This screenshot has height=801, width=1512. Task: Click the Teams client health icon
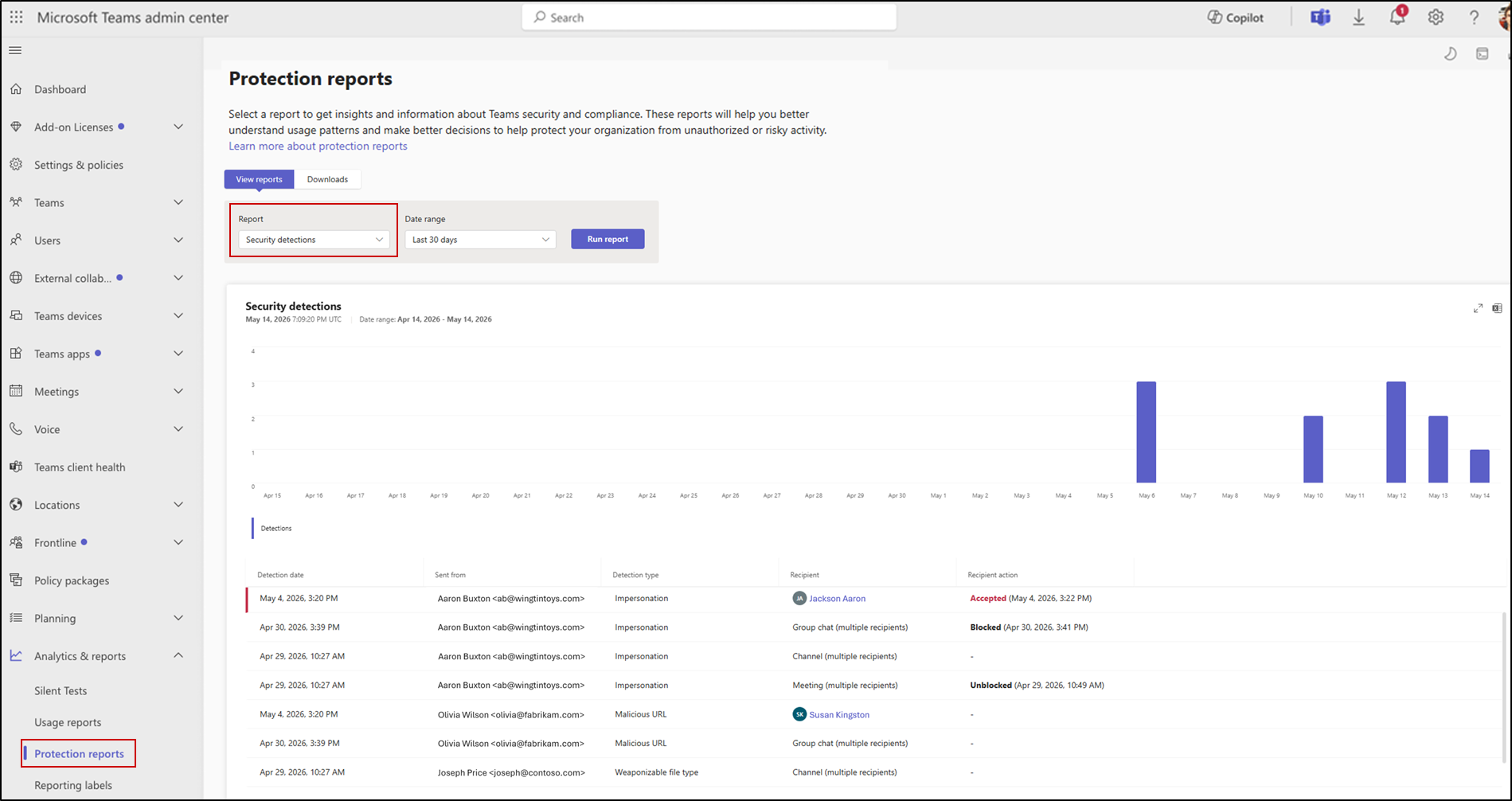click(x=16, y=467)
